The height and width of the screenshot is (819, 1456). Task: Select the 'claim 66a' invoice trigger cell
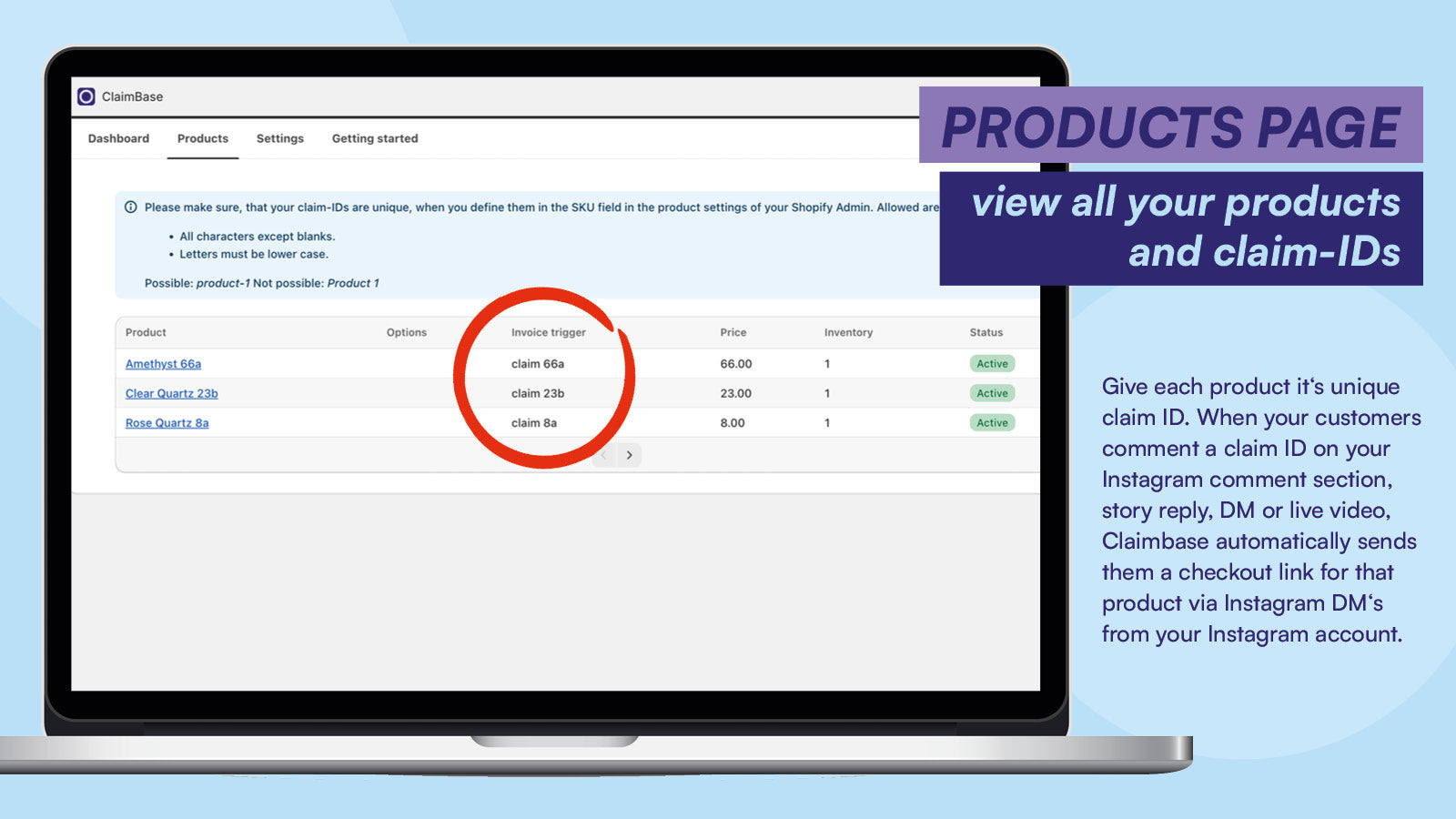(x=538, y=364)
